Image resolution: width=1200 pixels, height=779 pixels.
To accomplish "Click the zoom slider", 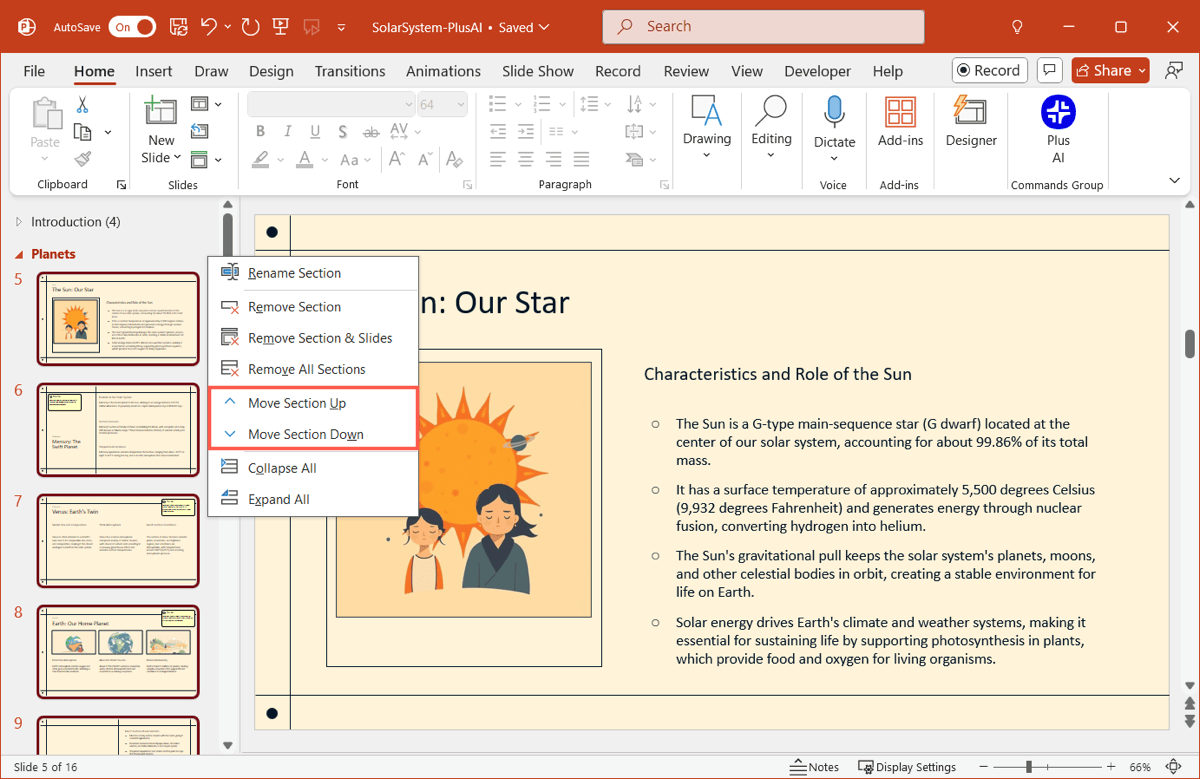I will click(x=1029, y=767).
